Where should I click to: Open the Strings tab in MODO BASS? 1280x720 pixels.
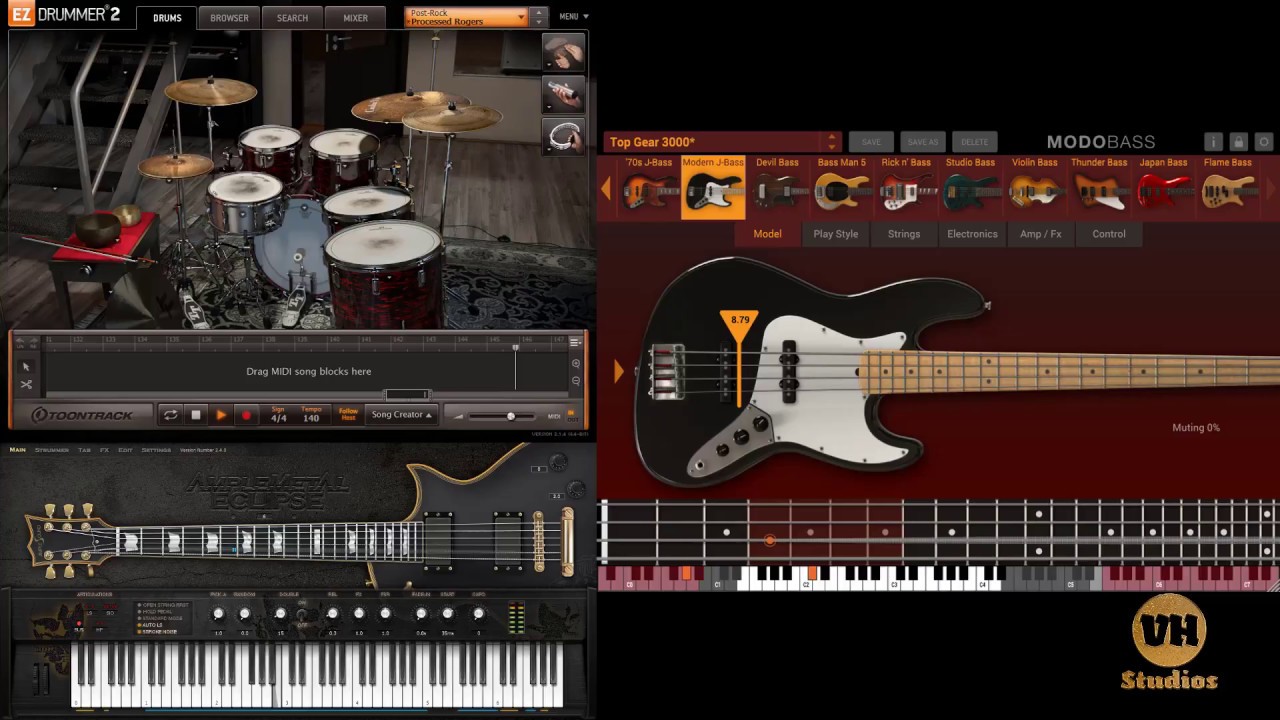(904, 234)
